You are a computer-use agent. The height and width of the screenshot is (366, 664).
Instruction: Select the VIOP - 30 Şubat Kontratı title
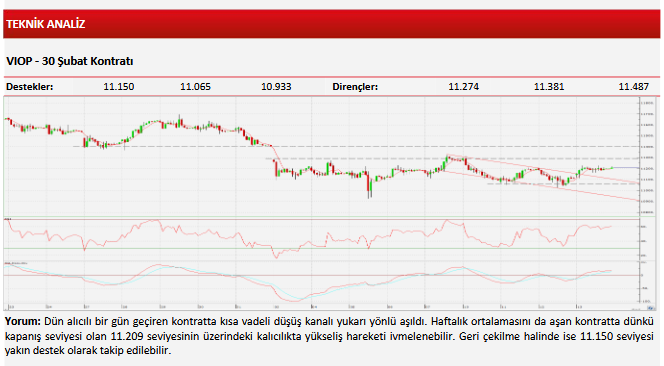tap(69, 61)
